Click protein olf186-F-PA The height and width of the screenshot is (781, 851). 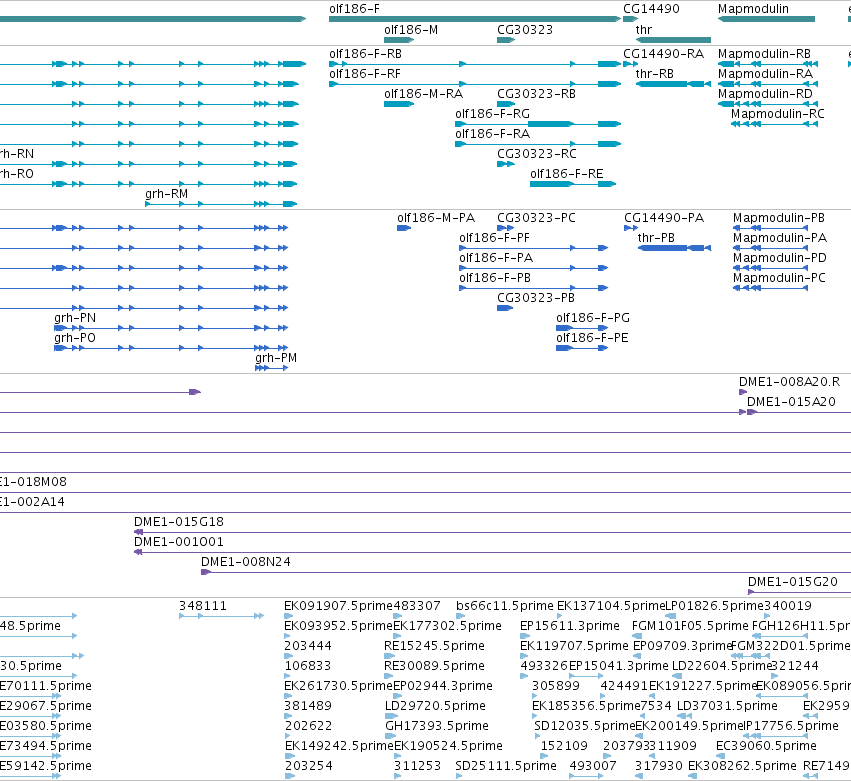[496, 258]
